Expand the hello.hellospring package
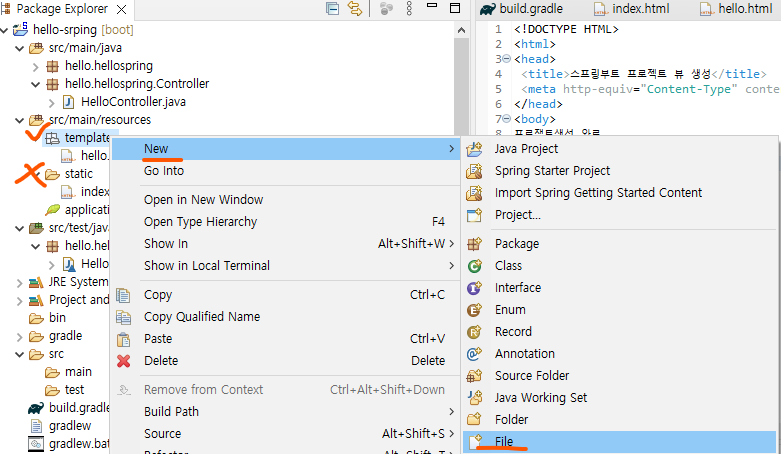This screenshot has height=454, width=781. click(x=35, y=66)
